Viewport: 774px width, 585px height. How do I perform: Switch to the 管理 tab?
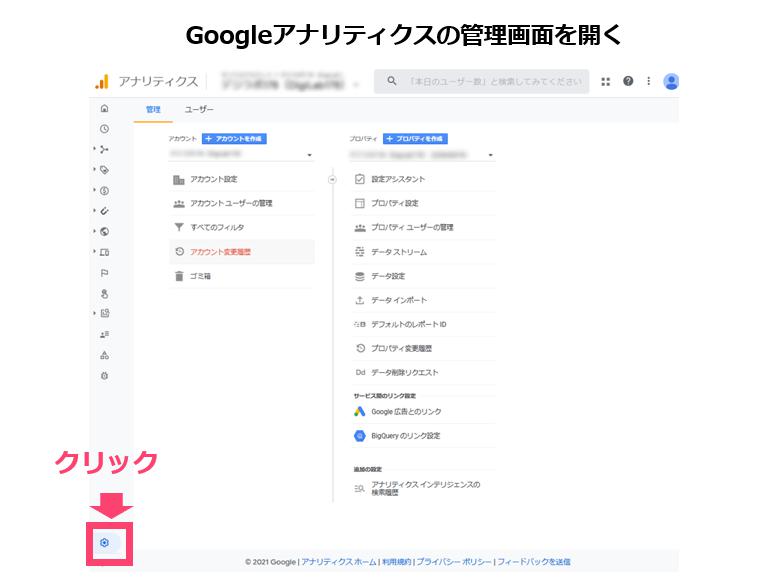pos(153,110)
